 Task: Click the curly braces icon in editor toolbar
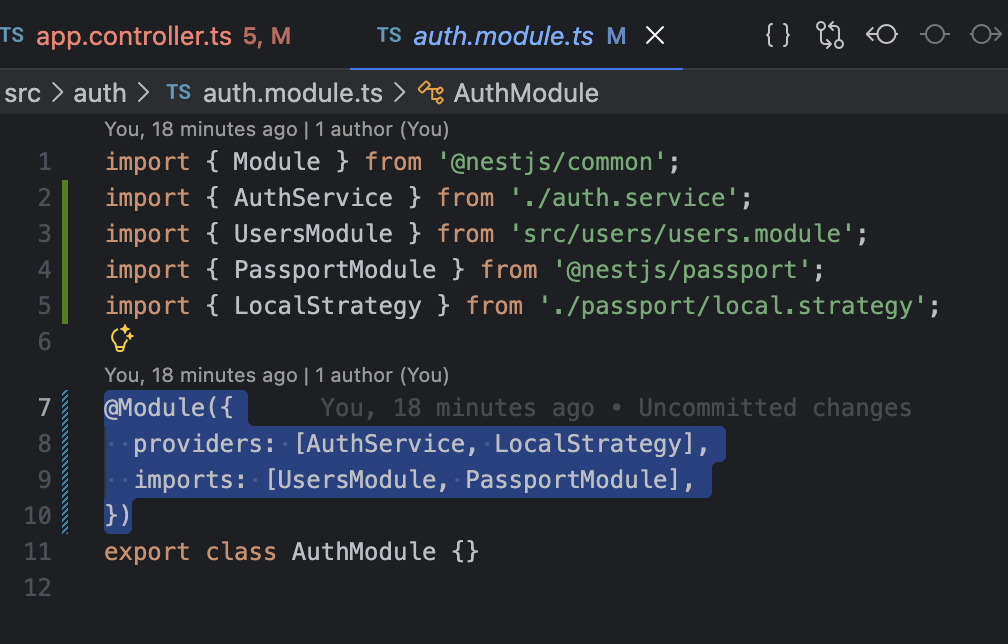(778, 36)
